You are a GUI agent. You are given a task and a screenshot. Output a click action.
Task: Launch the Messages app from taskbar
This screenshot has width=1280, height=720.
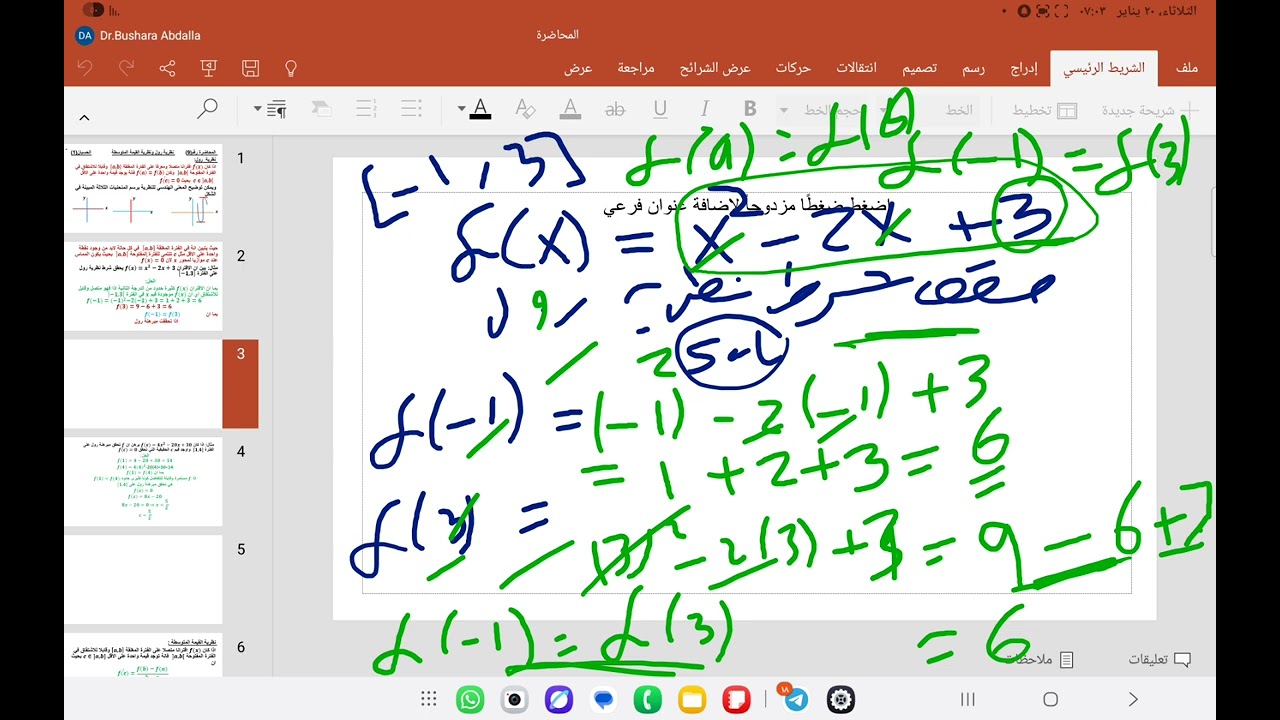pyautogui.click(x=603, y=699)
